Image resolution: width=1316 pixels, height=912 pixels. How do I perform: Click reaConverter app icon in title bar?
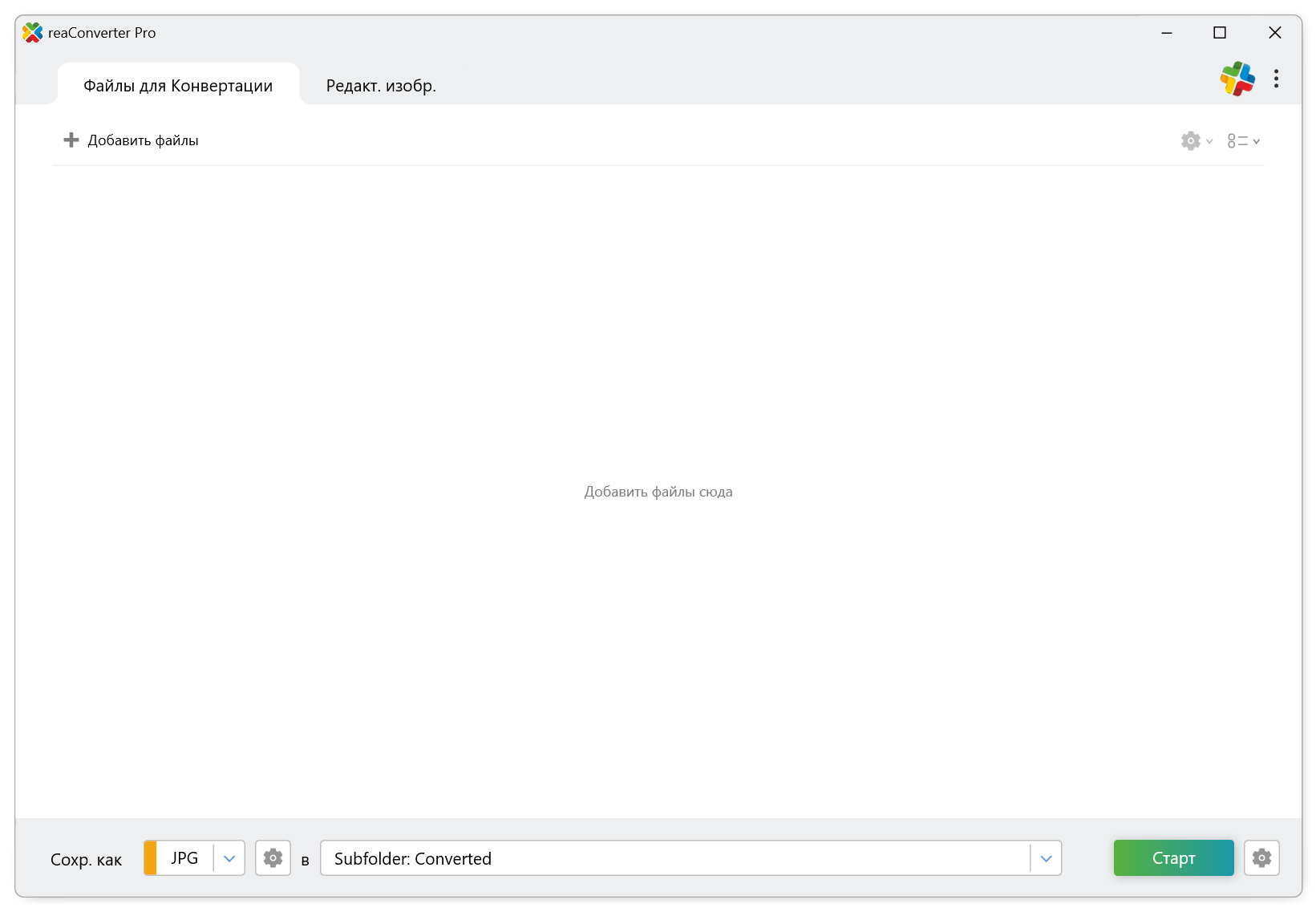pos(32,33)
